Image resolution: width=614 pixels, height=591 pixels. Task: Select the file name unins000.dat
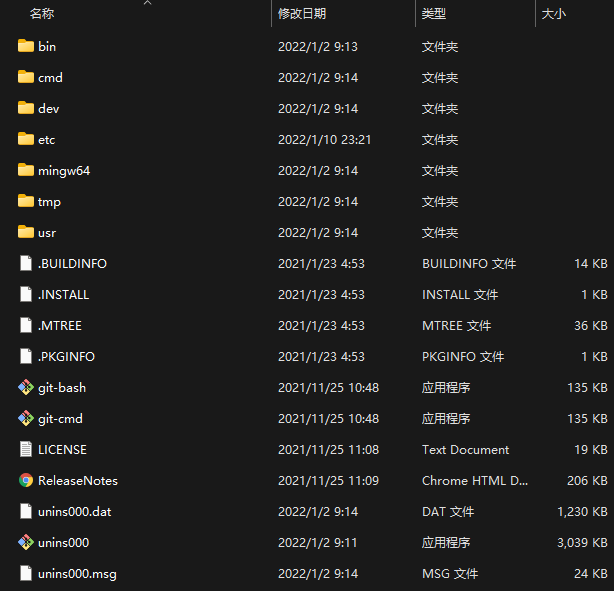[x=74, y=511]
